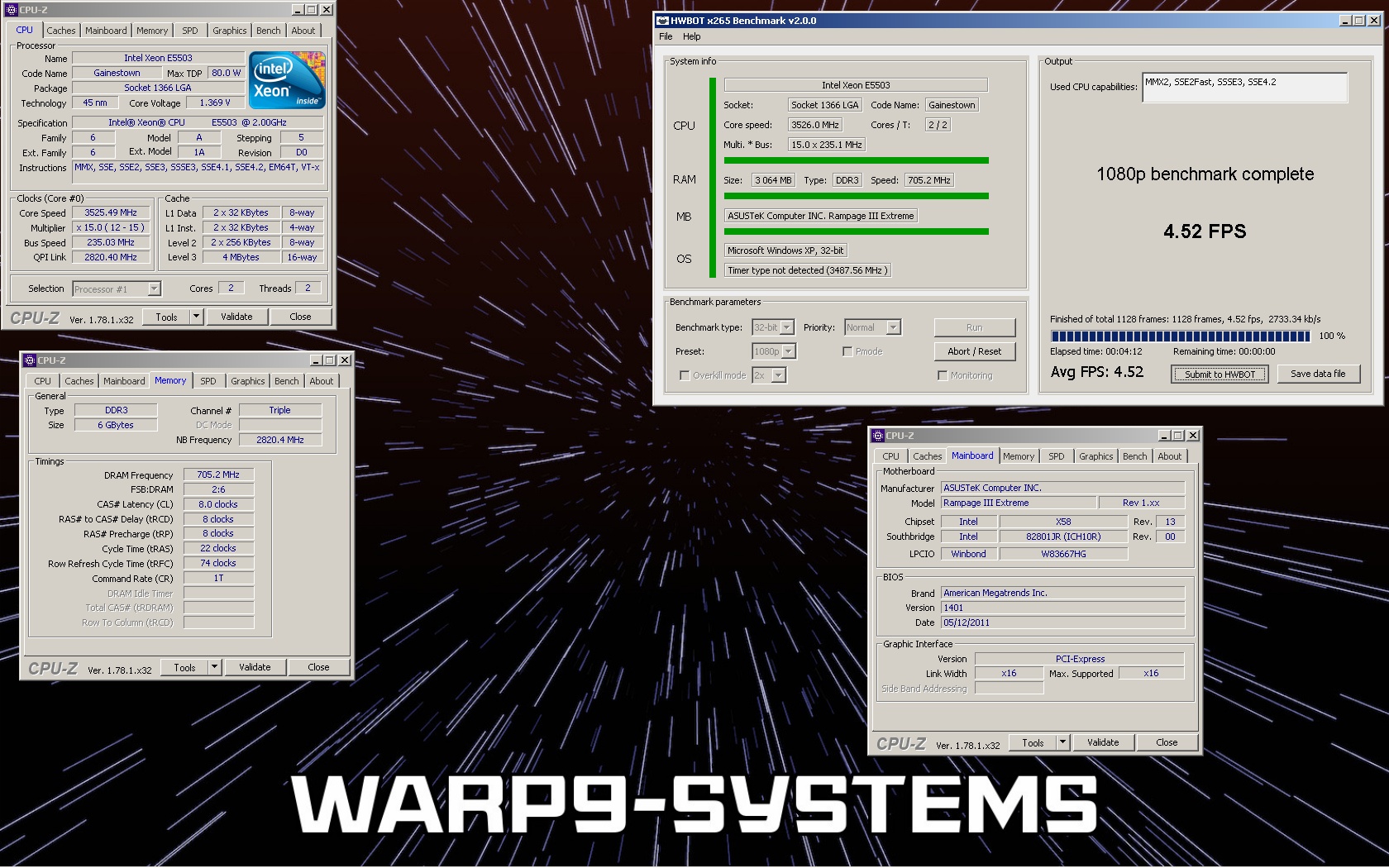This screenshot has width=1389, height=868.
Task: Click Validate in CPU-Z Memory window
Action: click(255, 667)
